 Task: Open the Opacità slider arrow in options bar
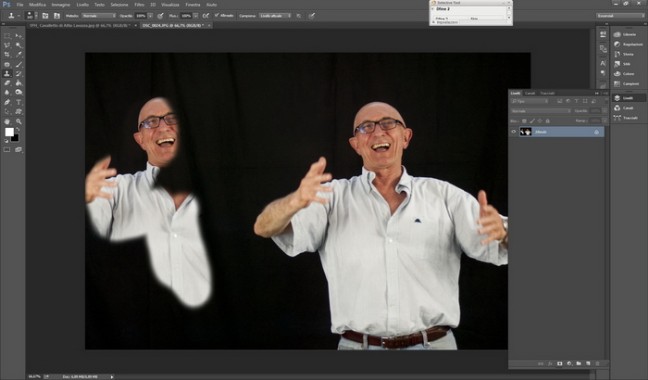click(x=150, y=16)
